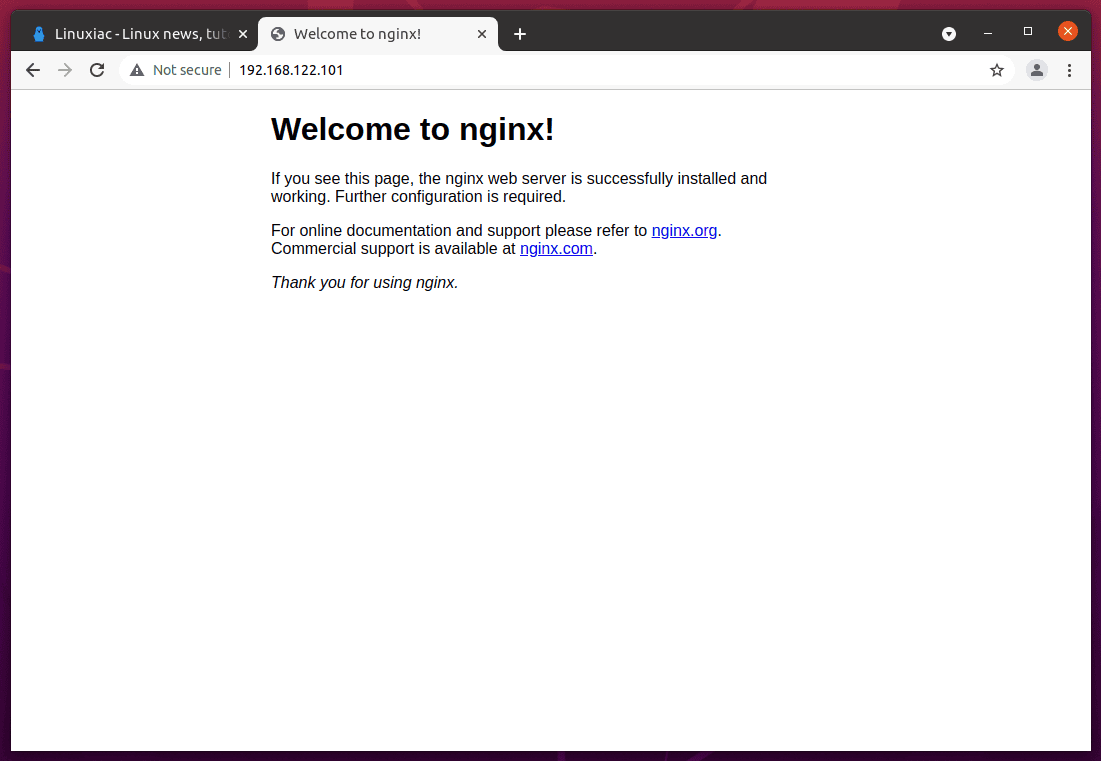Click the screen recording indicator in title bar

948,33
